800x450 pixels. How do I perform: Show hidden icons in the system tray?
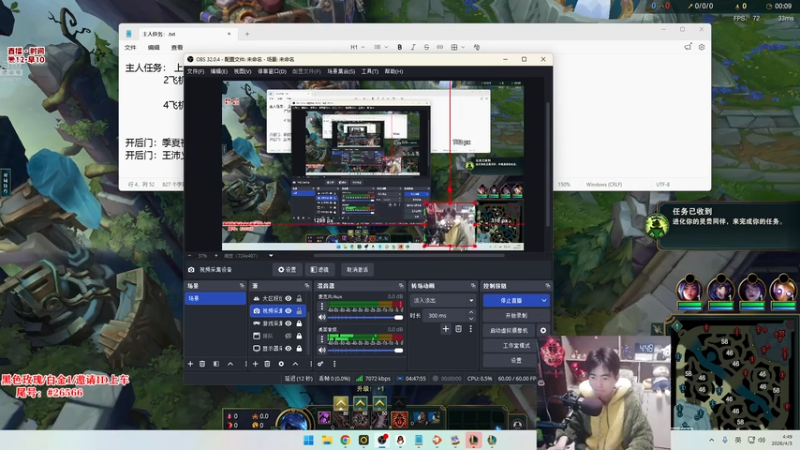(711, 440)
